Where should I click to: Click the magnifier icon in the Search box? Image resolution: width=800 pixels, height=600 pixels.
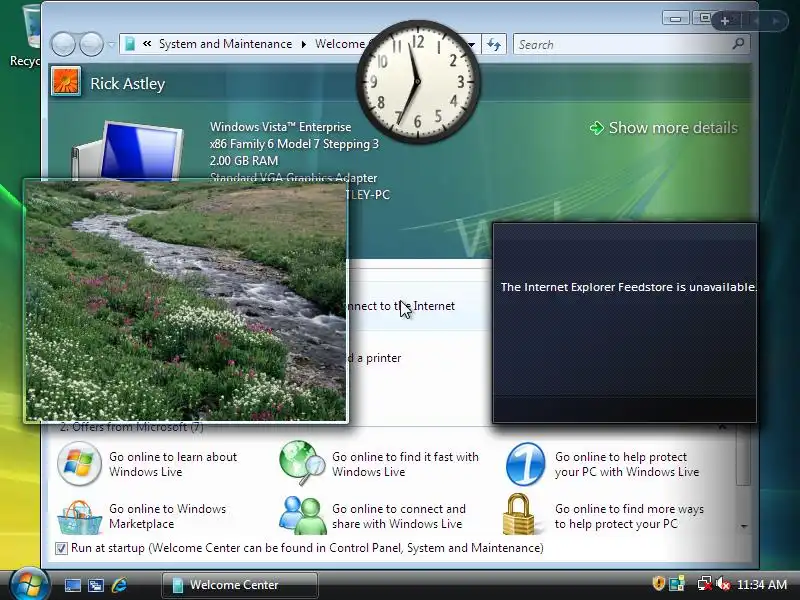738,44
